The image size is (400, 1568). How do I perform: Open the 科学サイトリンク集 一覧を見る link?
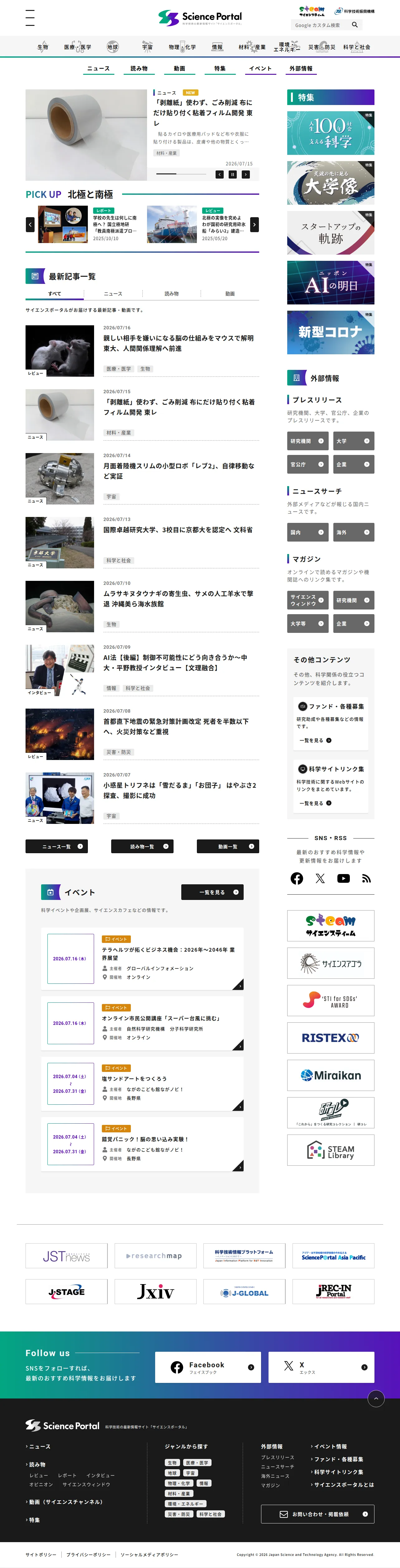(x=315, y=803)
